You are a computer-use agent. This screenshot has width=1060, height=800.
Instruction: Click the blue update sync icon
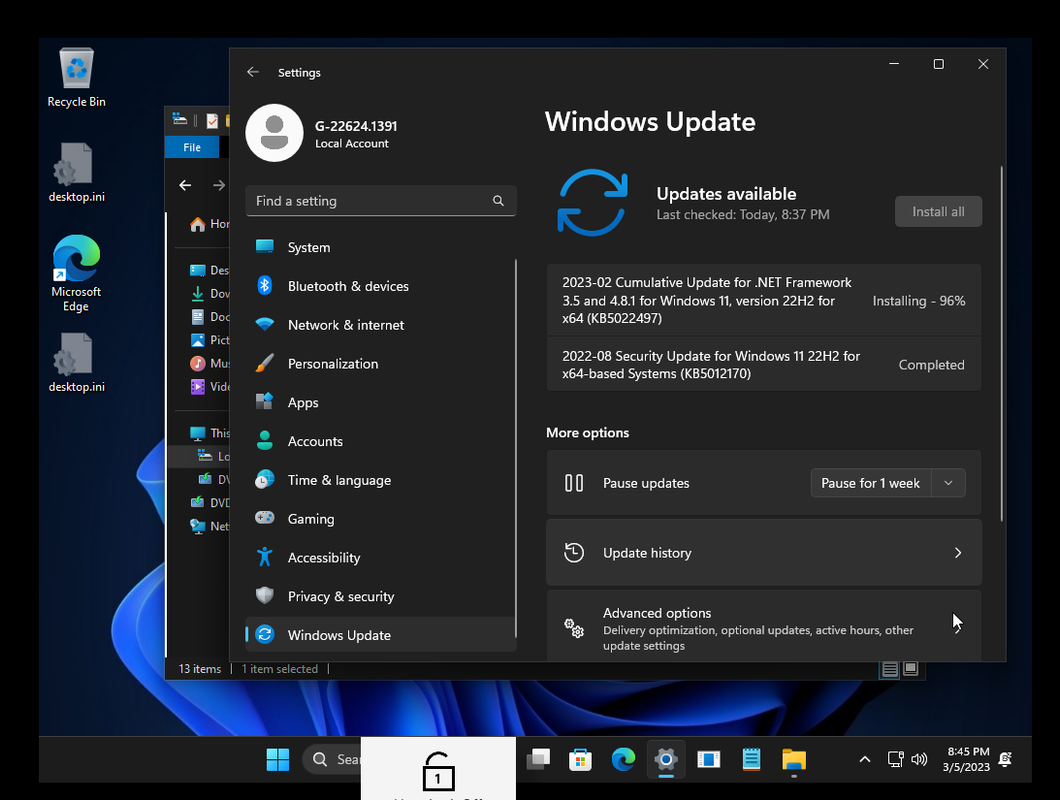pyautogui.click(x=592, y=203)
